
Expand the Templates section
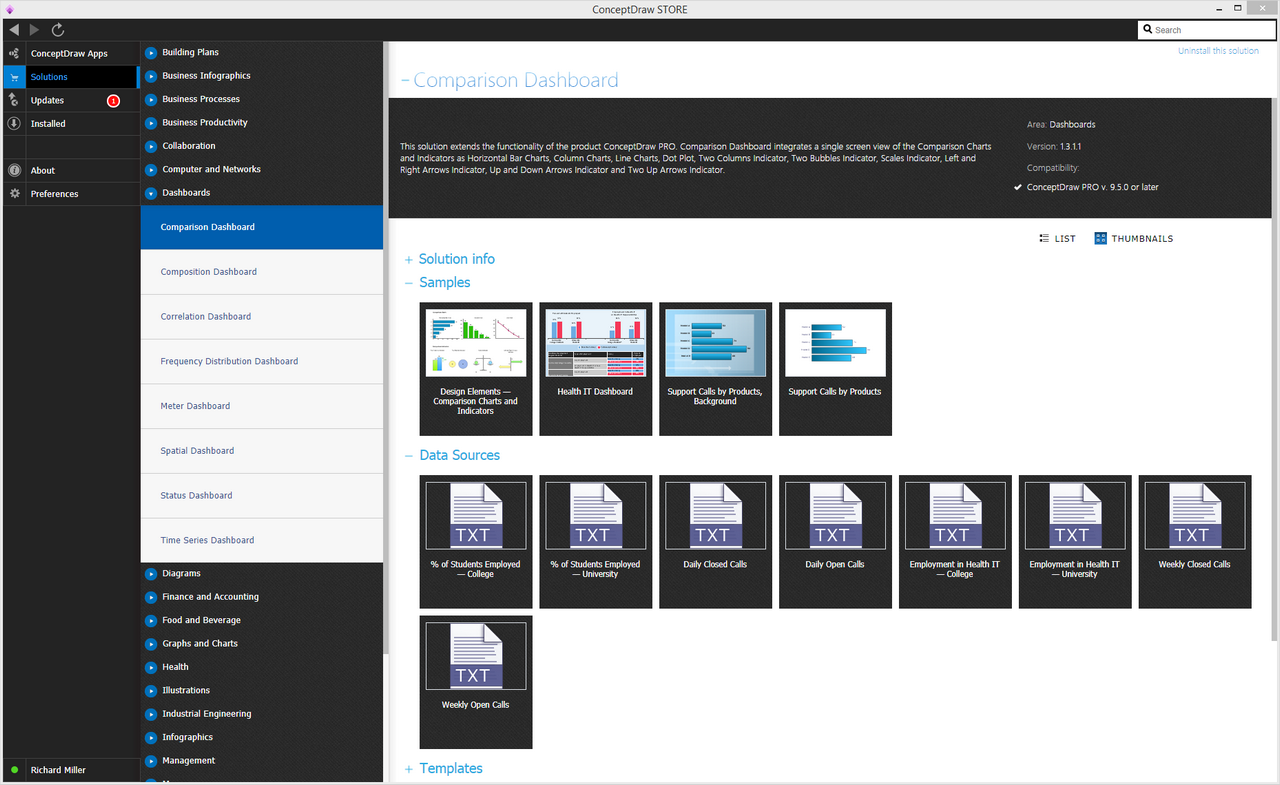pos(450,768)
